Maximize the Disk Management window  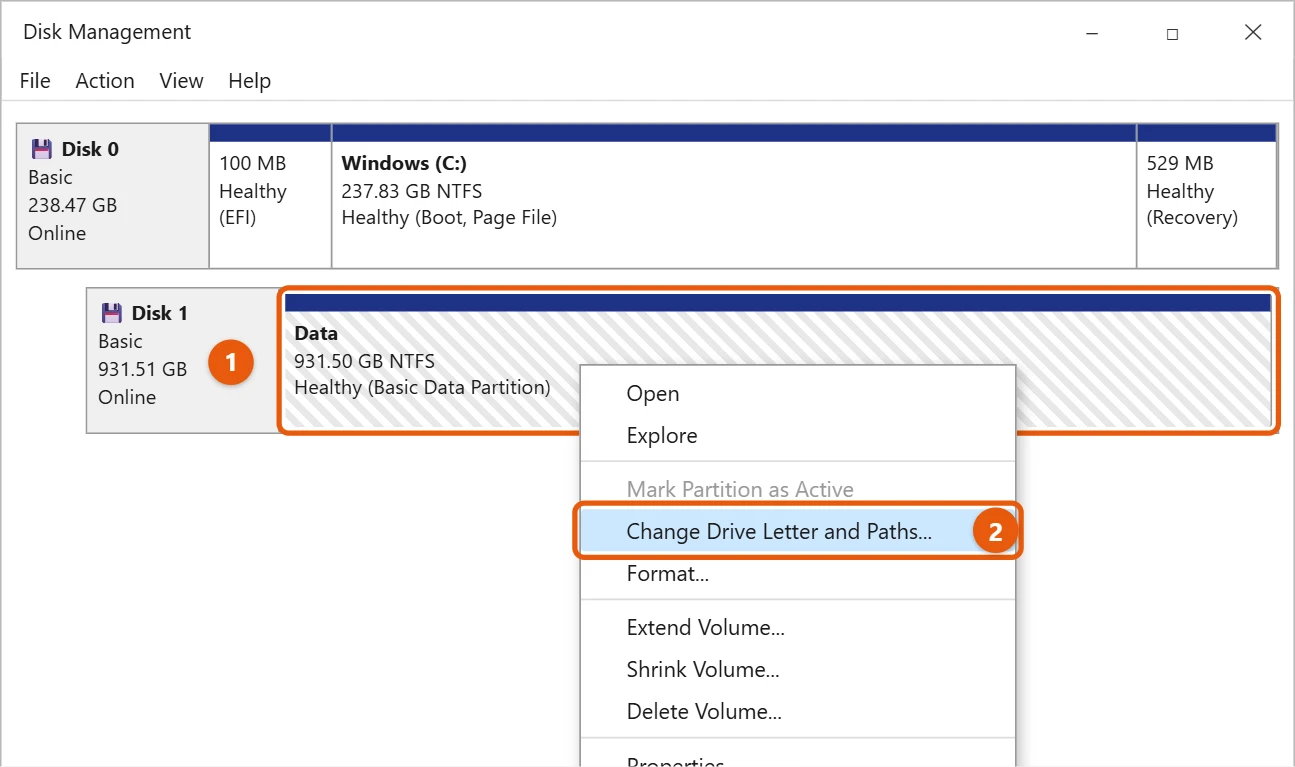1172,33
